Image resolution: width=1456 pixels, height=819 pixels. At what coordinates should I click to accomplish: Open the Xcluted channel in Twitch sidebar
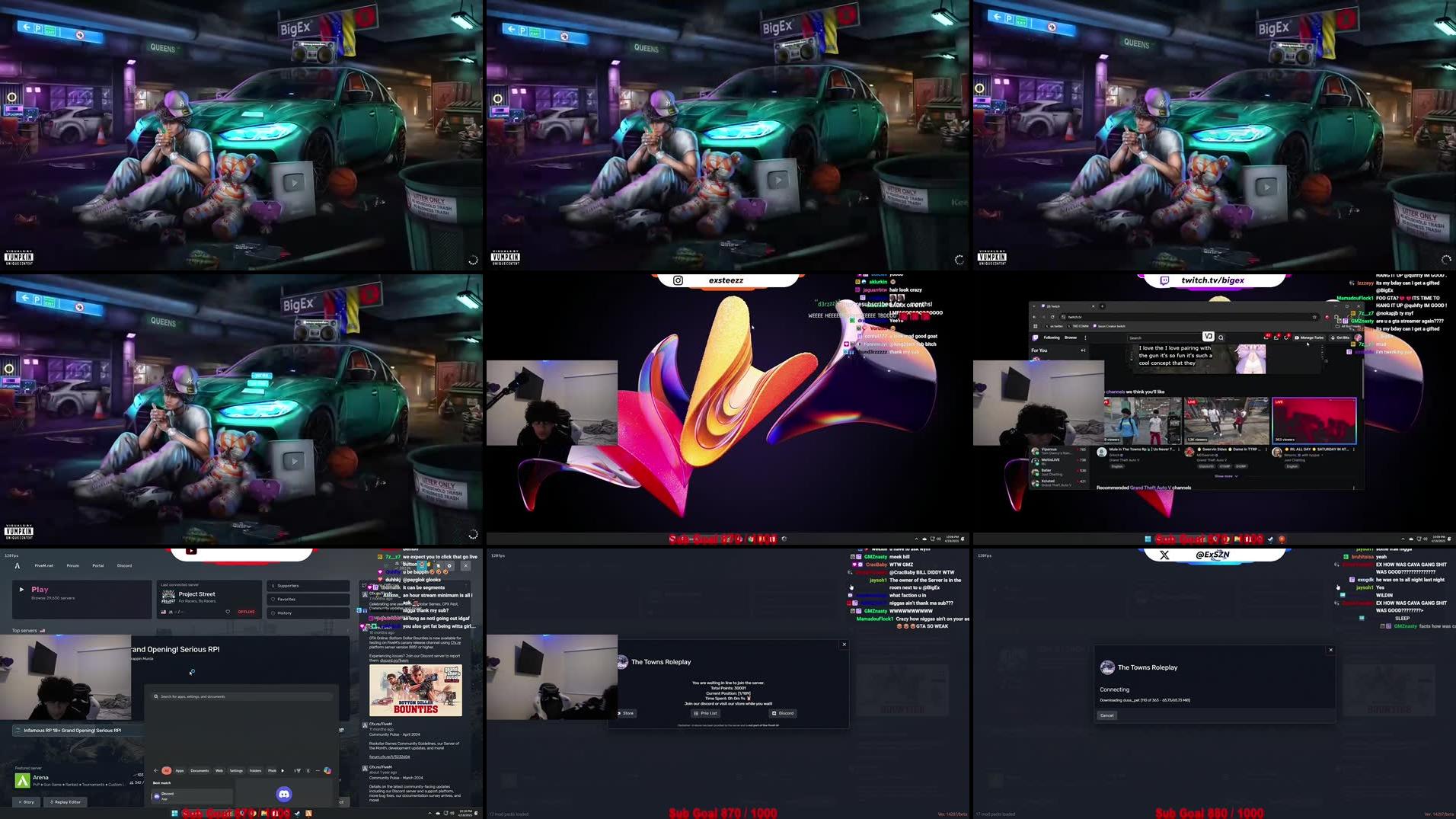[1058, 482]
